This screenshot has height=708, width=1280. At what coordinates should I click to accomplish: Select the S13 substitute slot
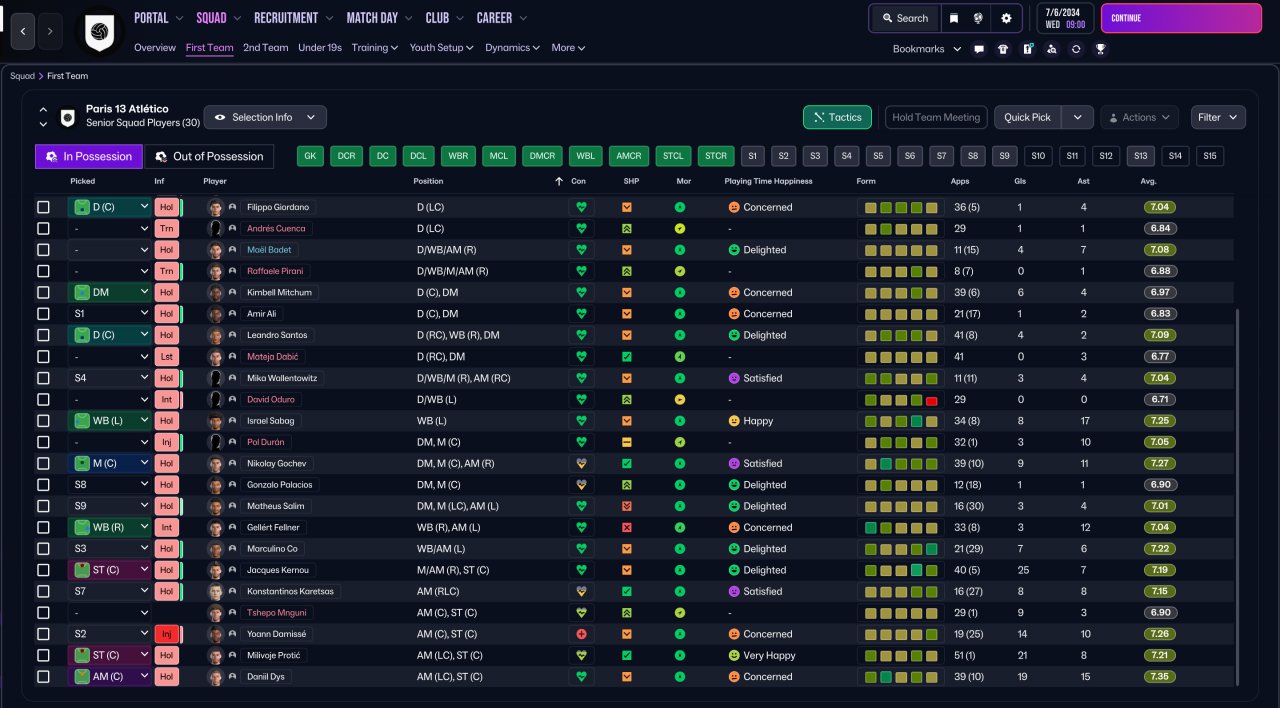coord(1141,156)
